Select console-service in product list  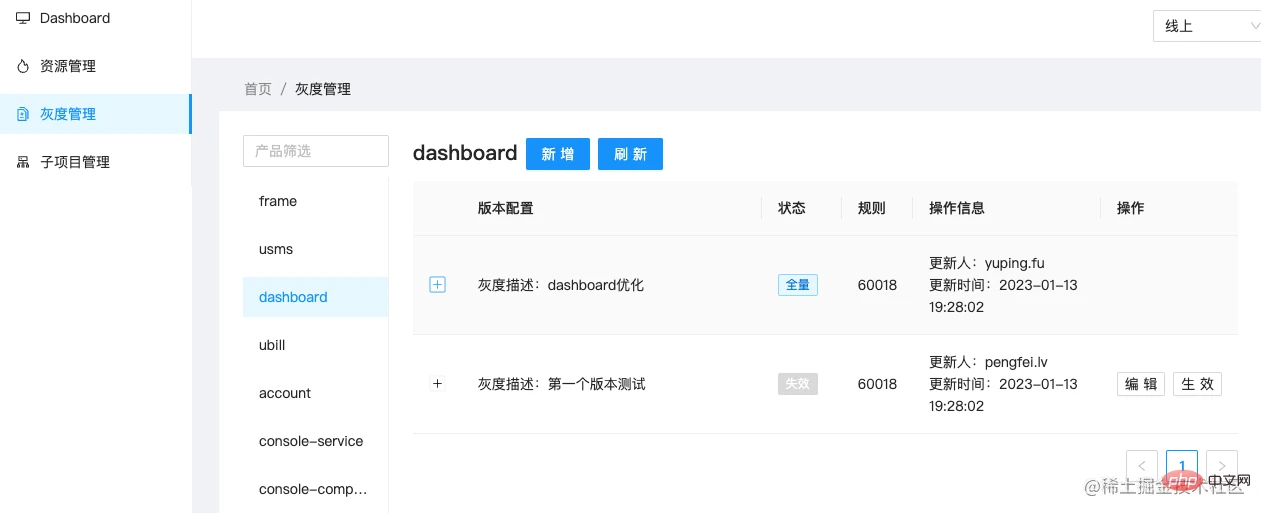click(311, 441)
